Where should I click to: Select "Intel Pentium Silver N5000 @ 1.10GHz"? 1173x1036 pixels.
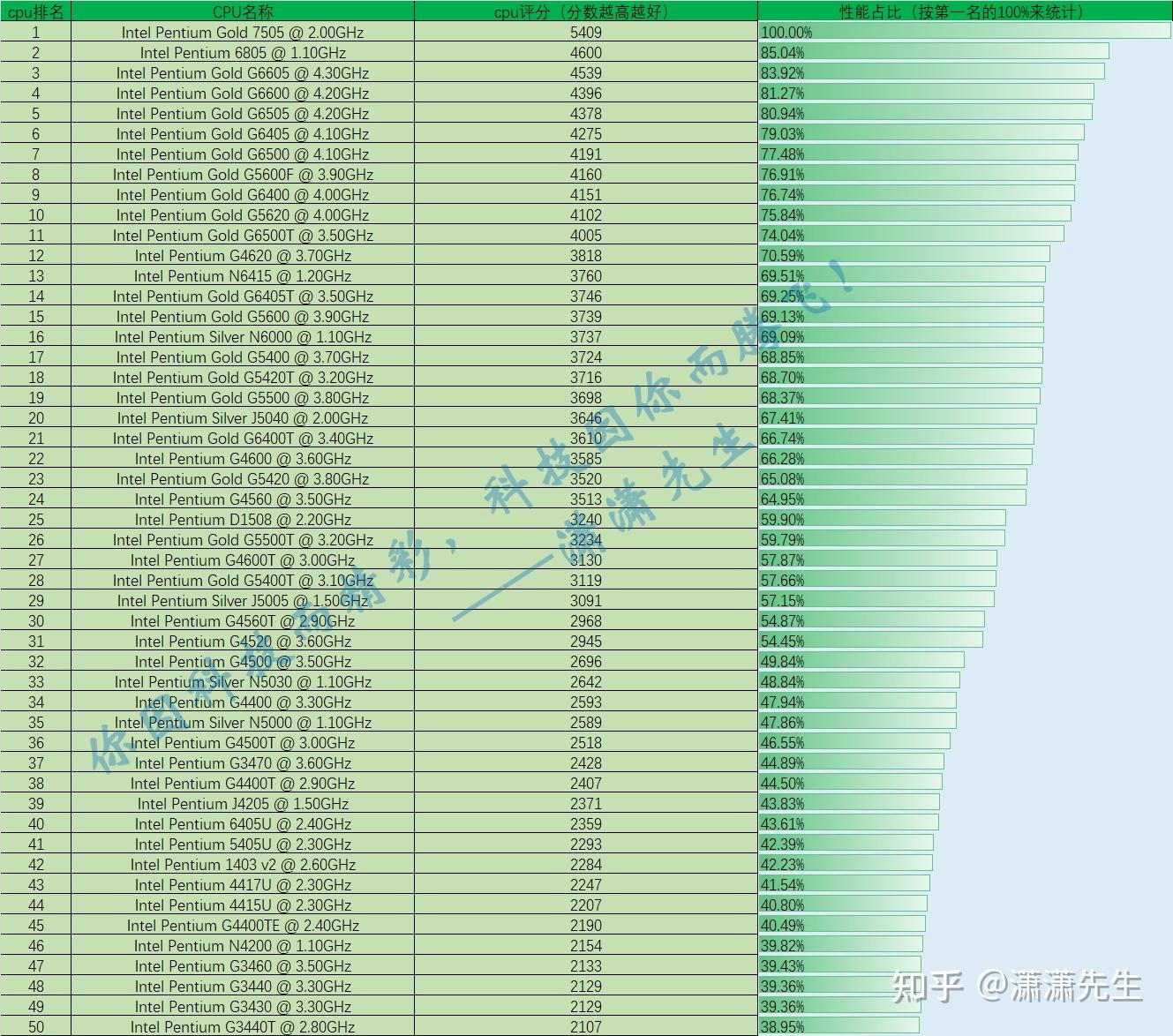coord(243,722)
